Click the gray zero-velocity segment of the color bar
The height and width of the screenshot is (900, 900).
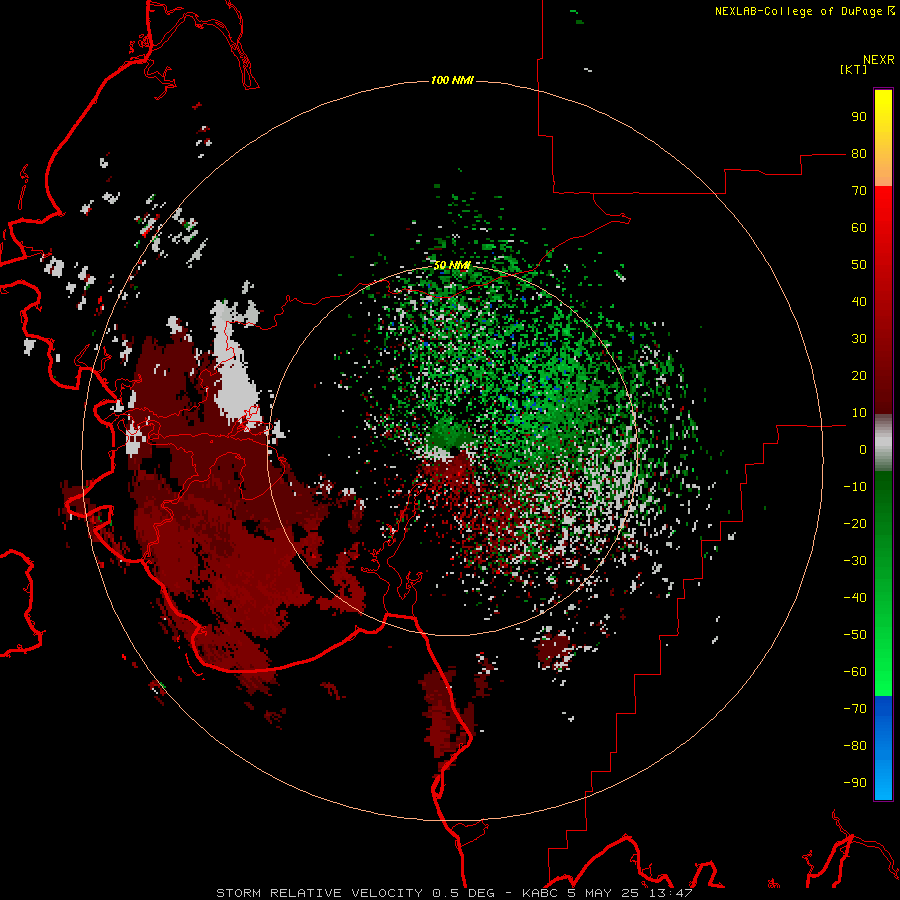click(x=883, y=443)
